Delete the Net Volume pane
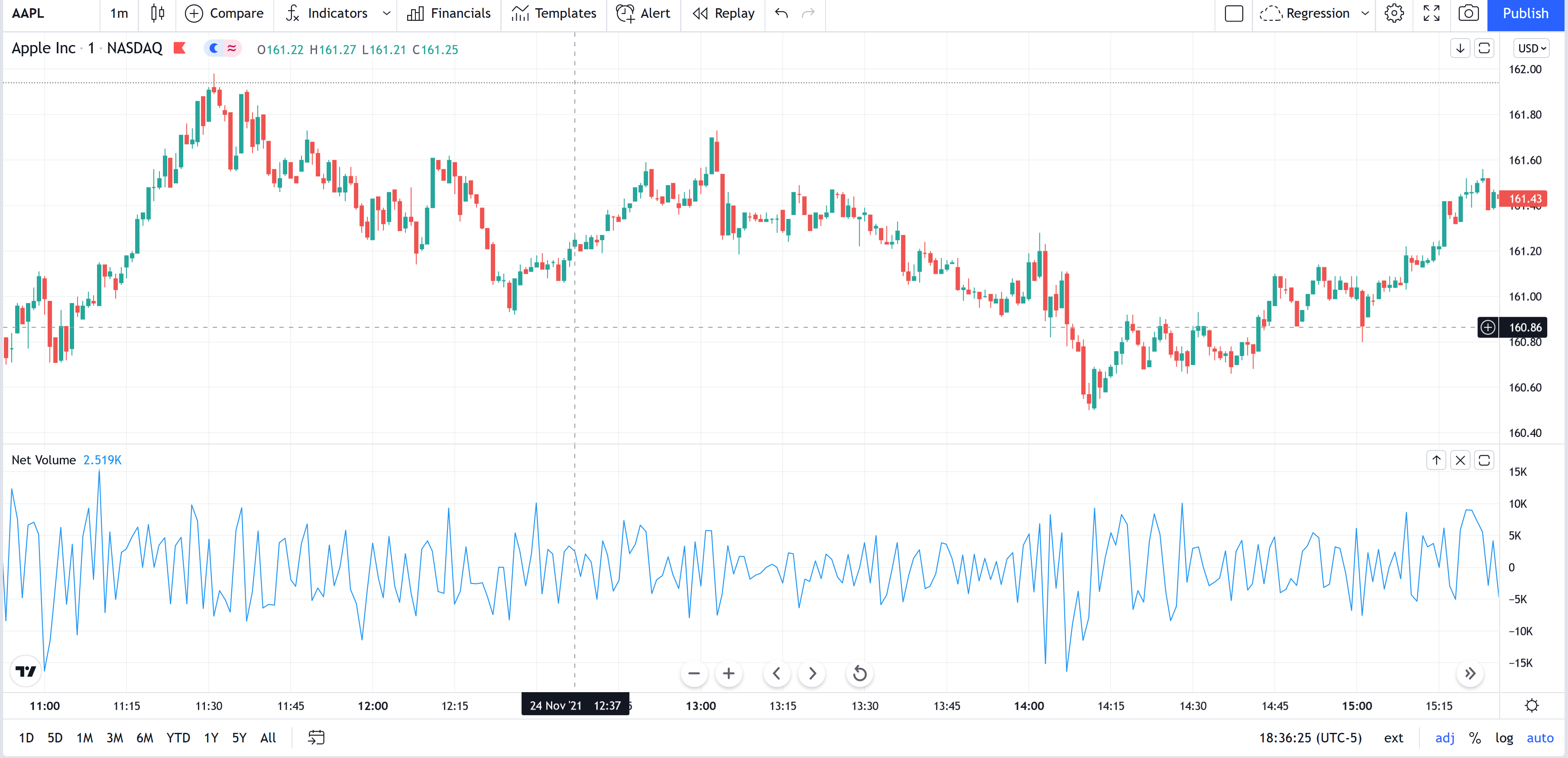Screen dimensions: 1568x758 (1460, 460)
